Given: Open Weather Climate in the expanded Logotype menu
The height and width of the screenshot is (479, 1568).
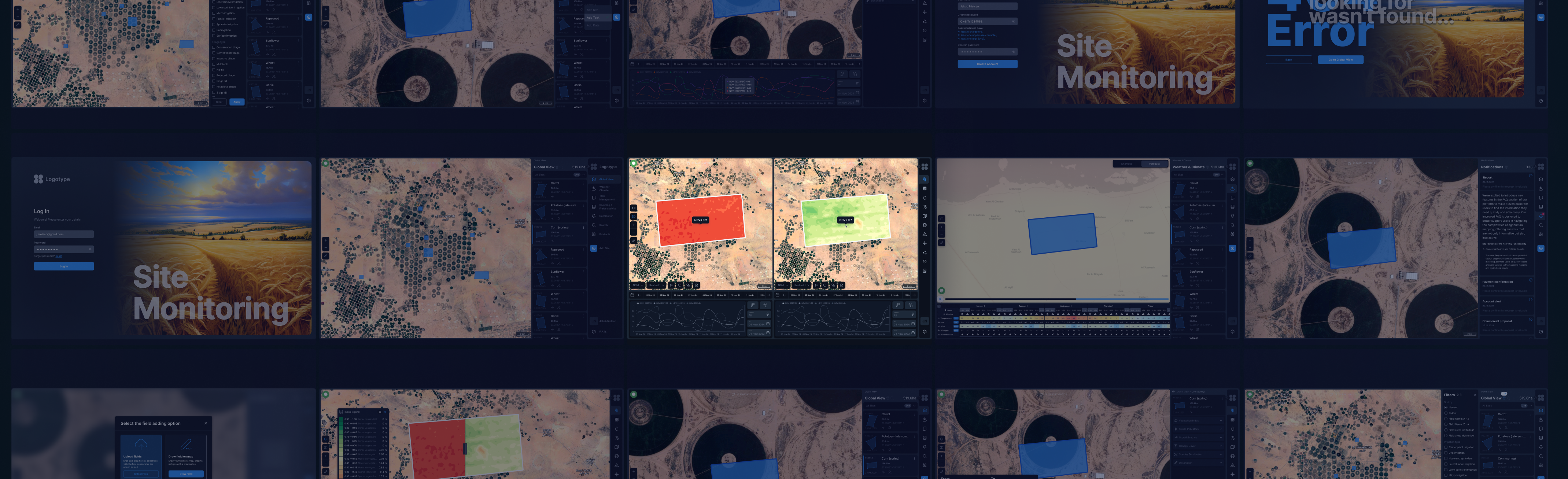Looking at the screenshot, I should (x=604, y=189).
